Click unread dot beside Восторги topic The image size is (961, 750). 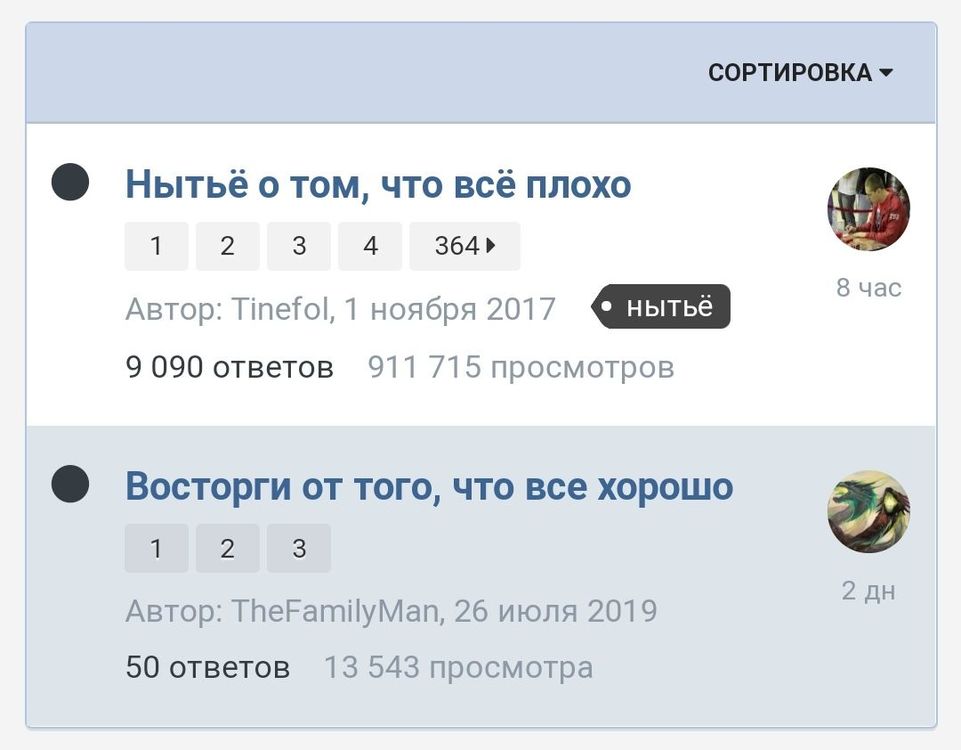point(70,485)
